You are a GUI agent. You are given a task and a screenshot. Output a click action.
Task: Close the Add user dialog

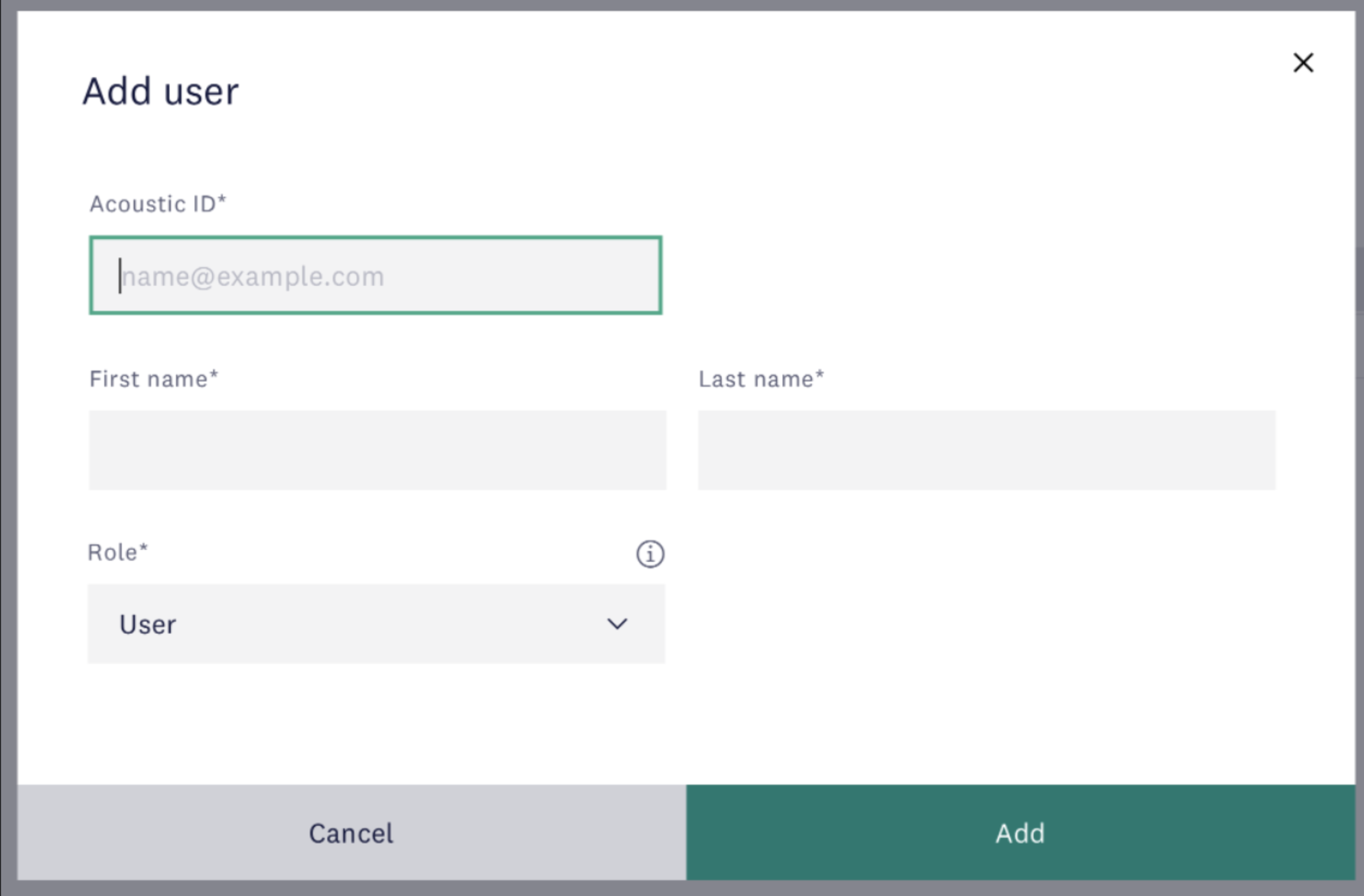[1303, 62]
